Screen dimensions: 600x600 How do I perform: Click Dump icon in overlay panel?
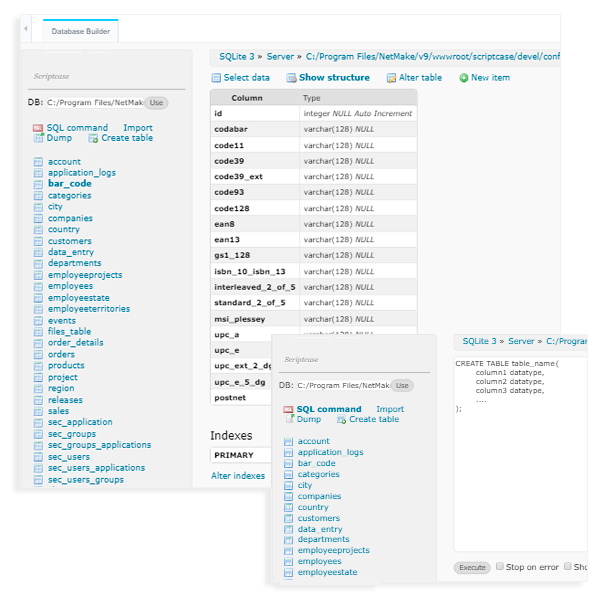pyautogui.click(x=290, y=419)
